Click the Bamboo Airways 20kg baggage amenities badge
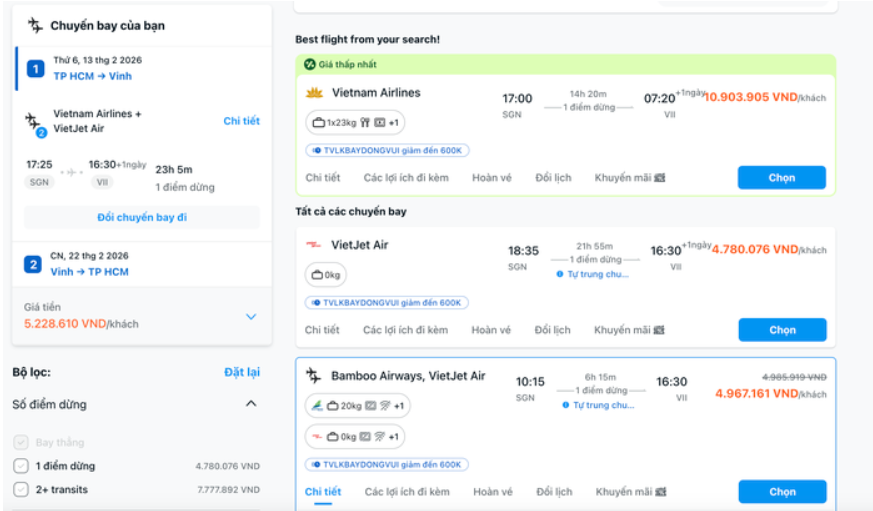 point(357,406)
